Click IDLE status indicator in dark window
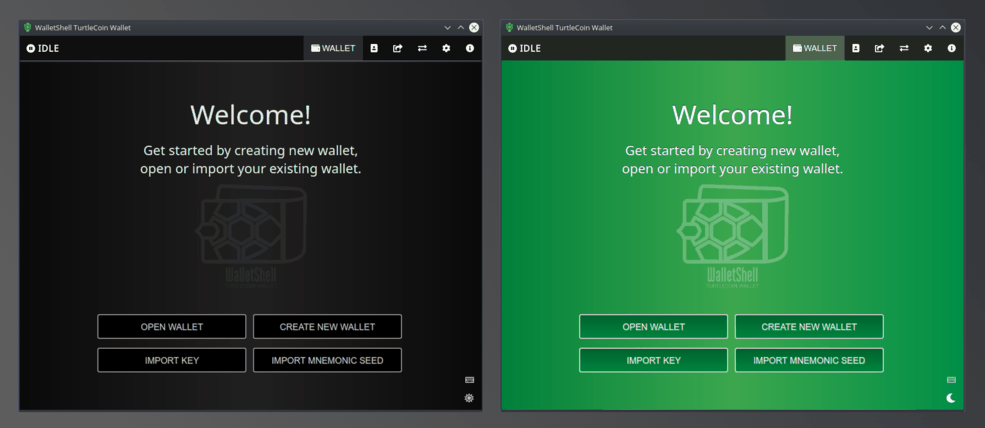The height and width of the screenshot is (428, 985). point(43,48)
